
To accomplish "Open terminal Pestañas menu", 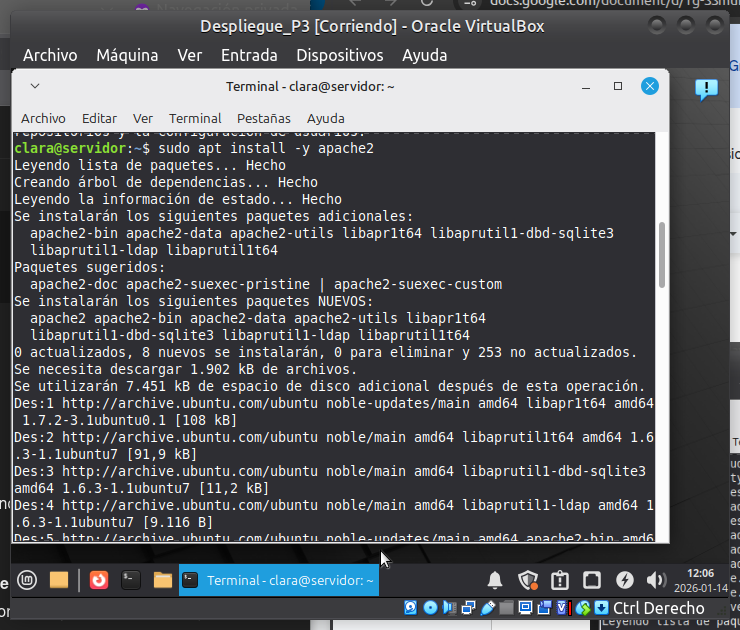I will 264,118.
